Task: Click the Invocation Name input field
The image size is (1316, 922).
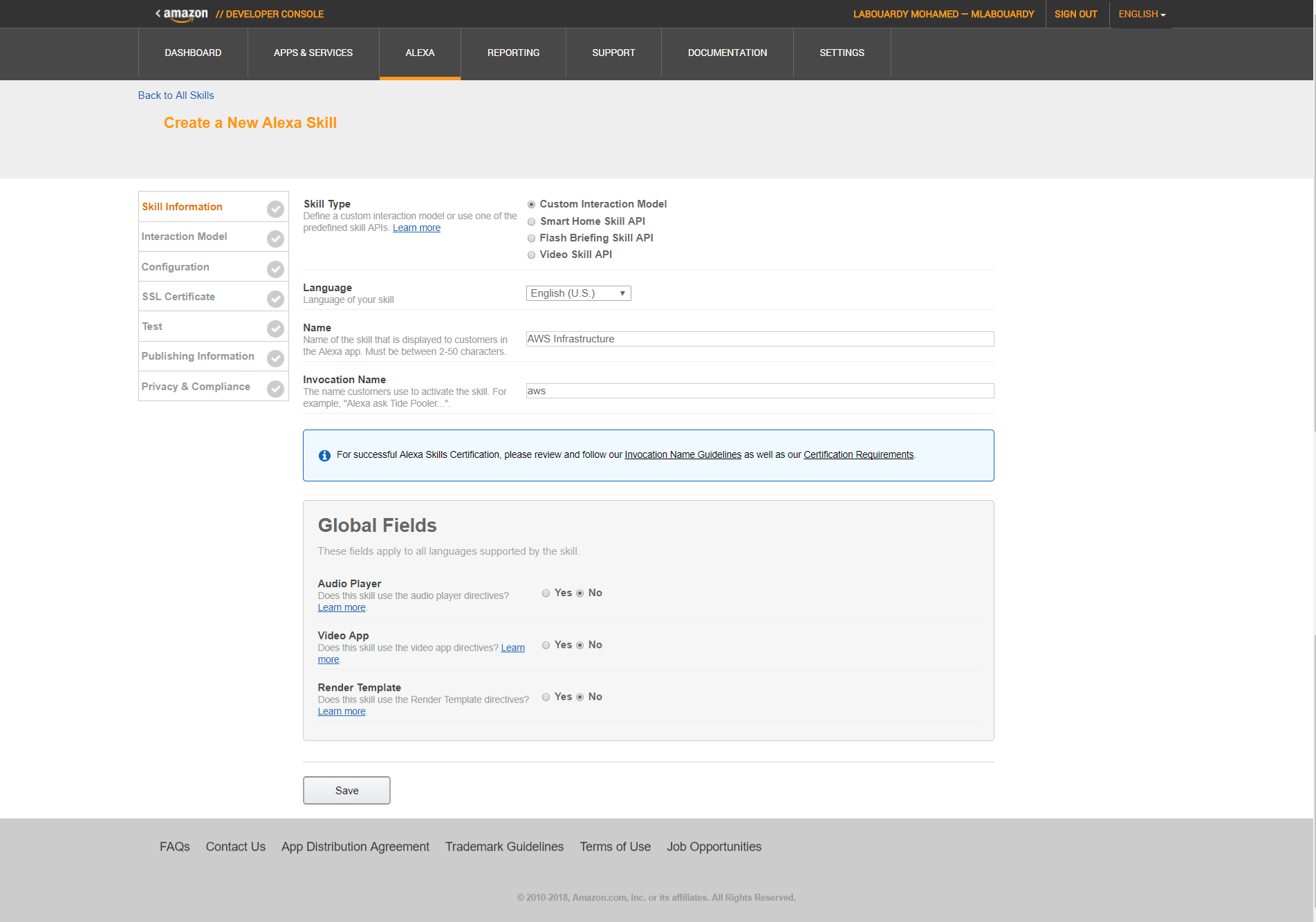Action: [760, 391]
